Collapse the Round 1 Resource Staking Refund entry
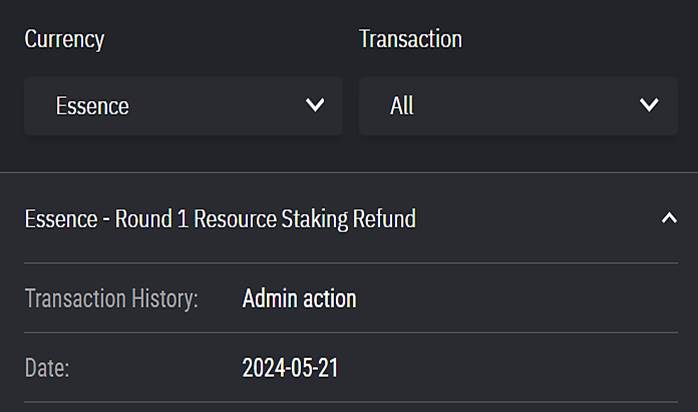698x412 pixels. [x=669, y=218]
